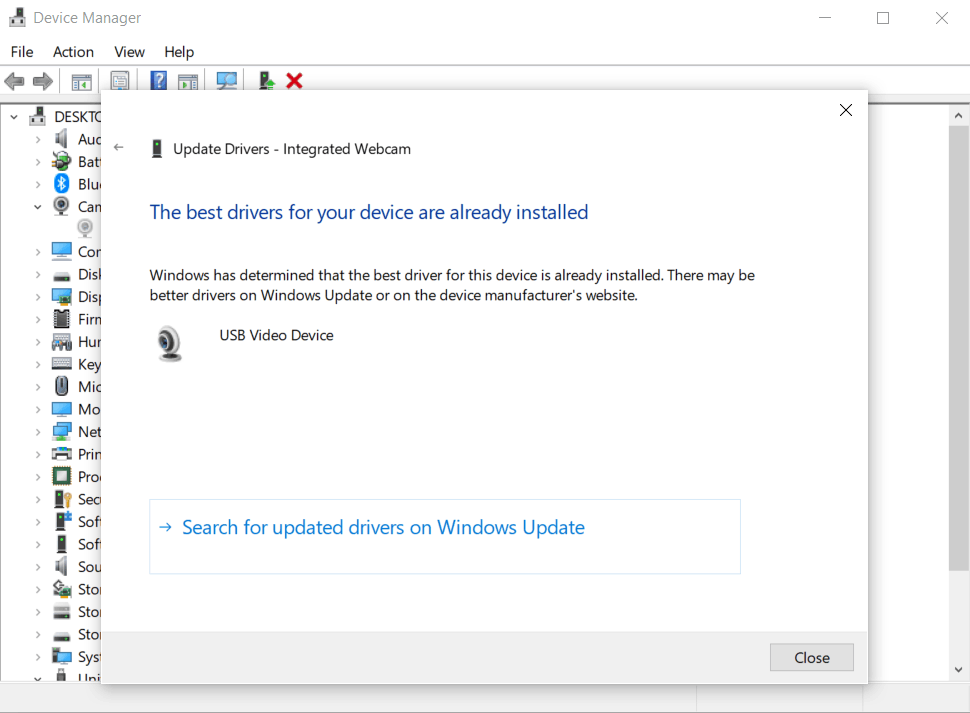Click the Audio inputs speaker icon
970x713 pixels.
pyautogui.click(x=61, y=139)
